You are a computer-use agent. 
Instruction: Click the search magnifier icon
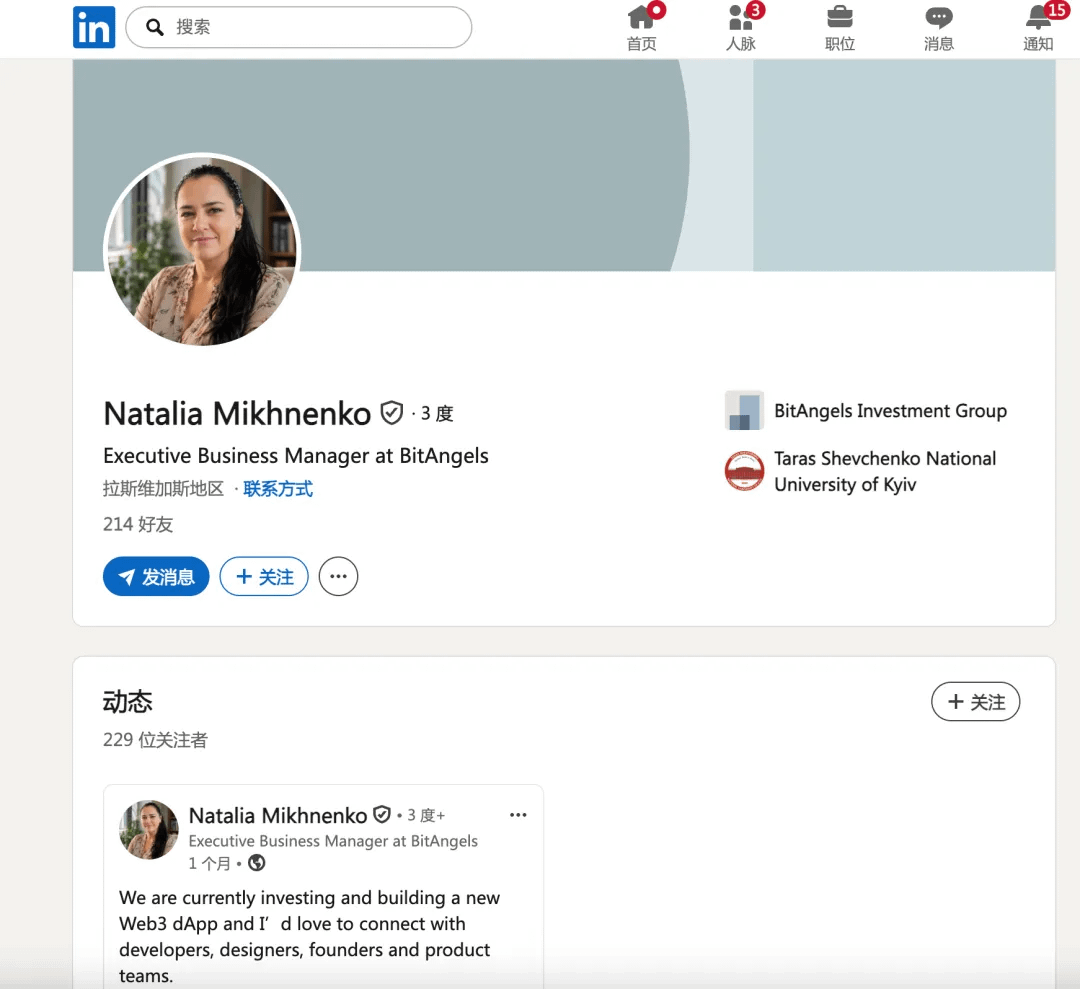155,28
